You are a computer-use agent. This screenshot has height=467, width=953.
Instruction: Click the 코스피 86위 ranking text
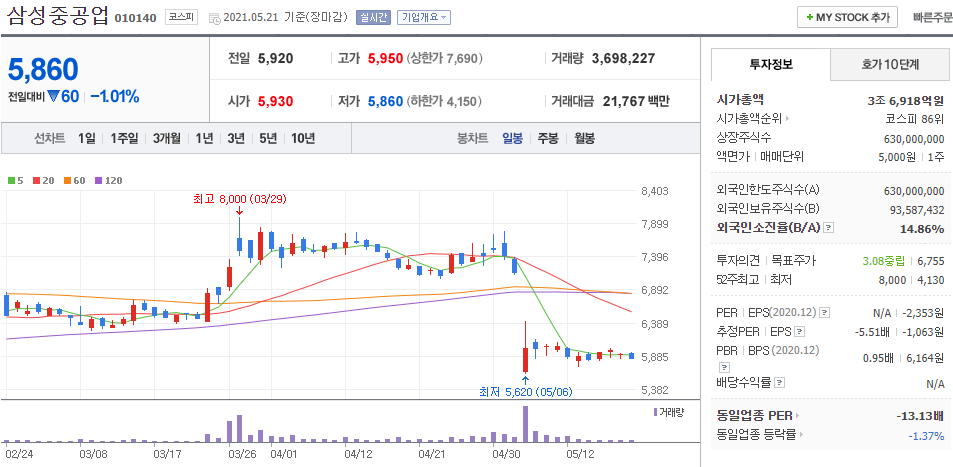point(915,119)
